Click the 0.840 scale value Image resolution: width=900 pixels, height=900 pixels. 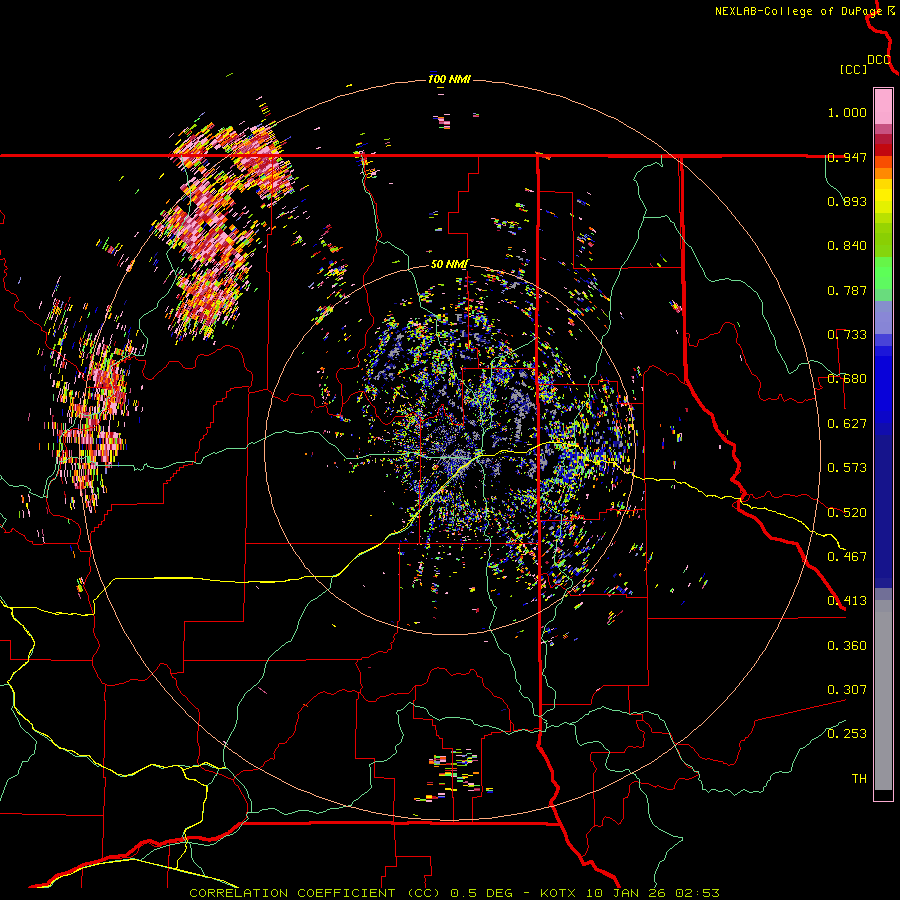[x=847, y=246]
